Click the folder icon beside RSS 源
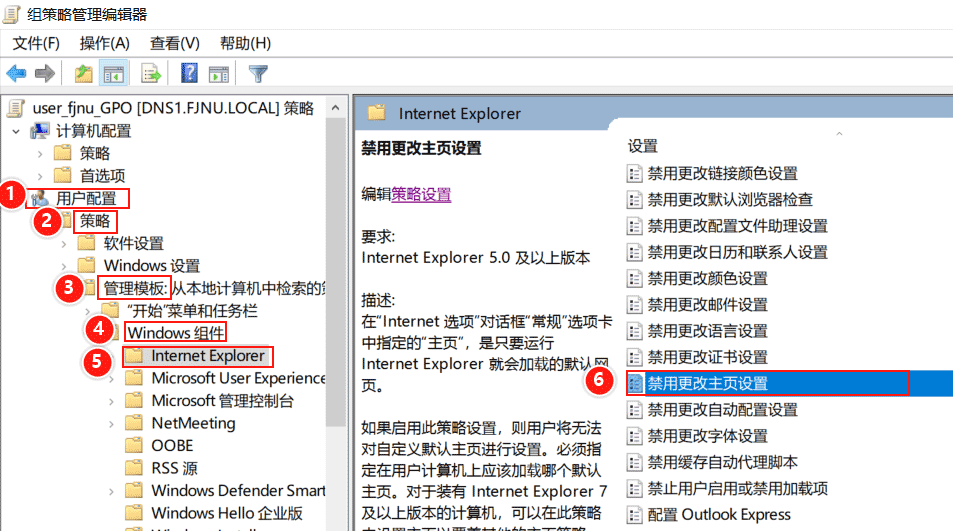The width and height of the screenshot is (953, 531). (134, 468)
